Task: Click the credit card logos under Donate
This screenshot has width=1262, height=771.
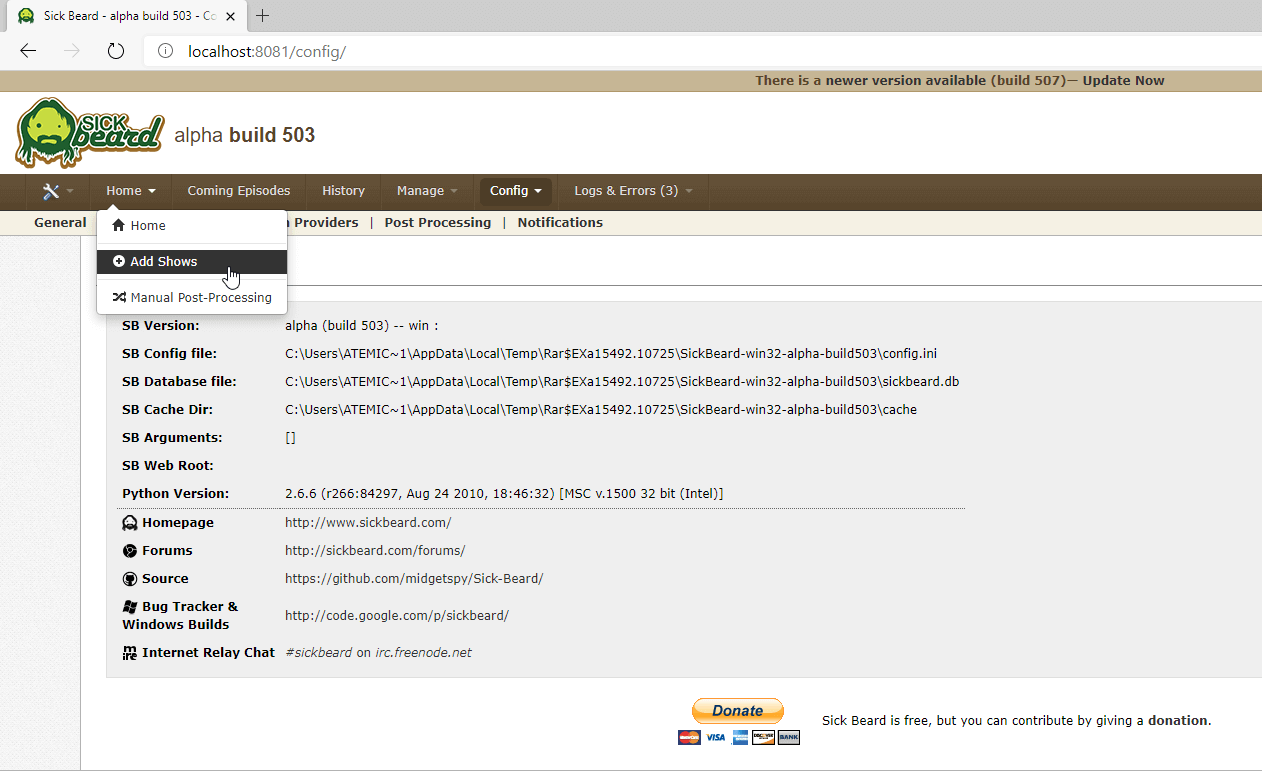Action: pos(739,738)
